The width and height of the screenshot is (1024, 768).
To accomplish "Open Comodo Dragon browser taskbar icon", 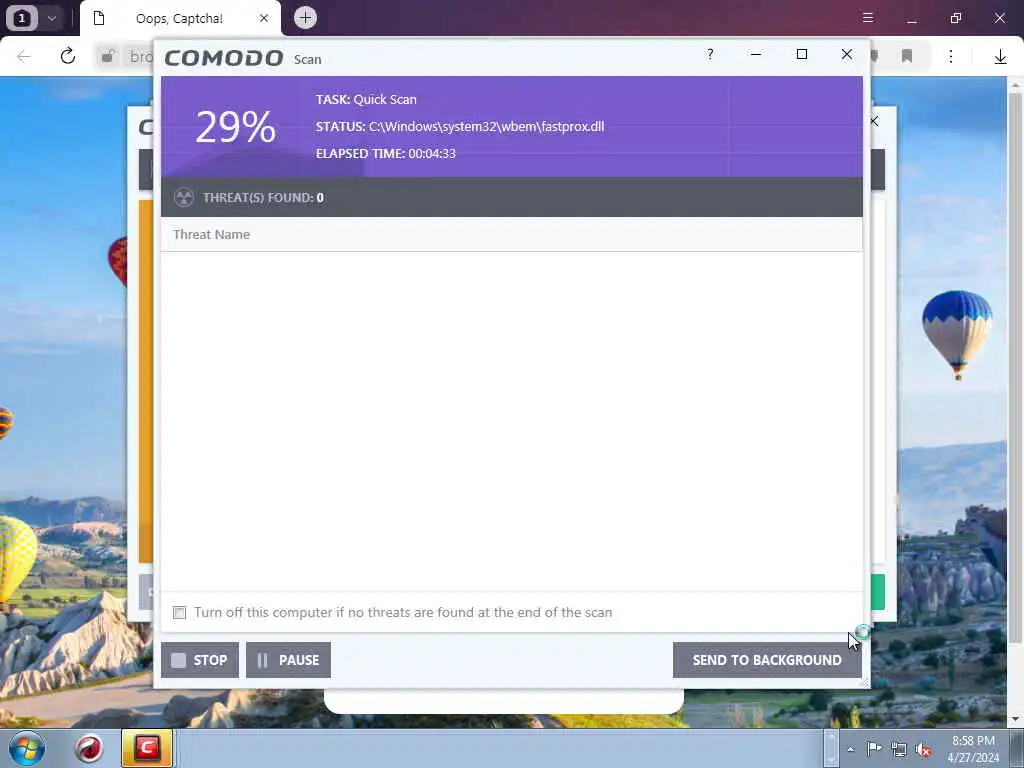I will (89, 748).
